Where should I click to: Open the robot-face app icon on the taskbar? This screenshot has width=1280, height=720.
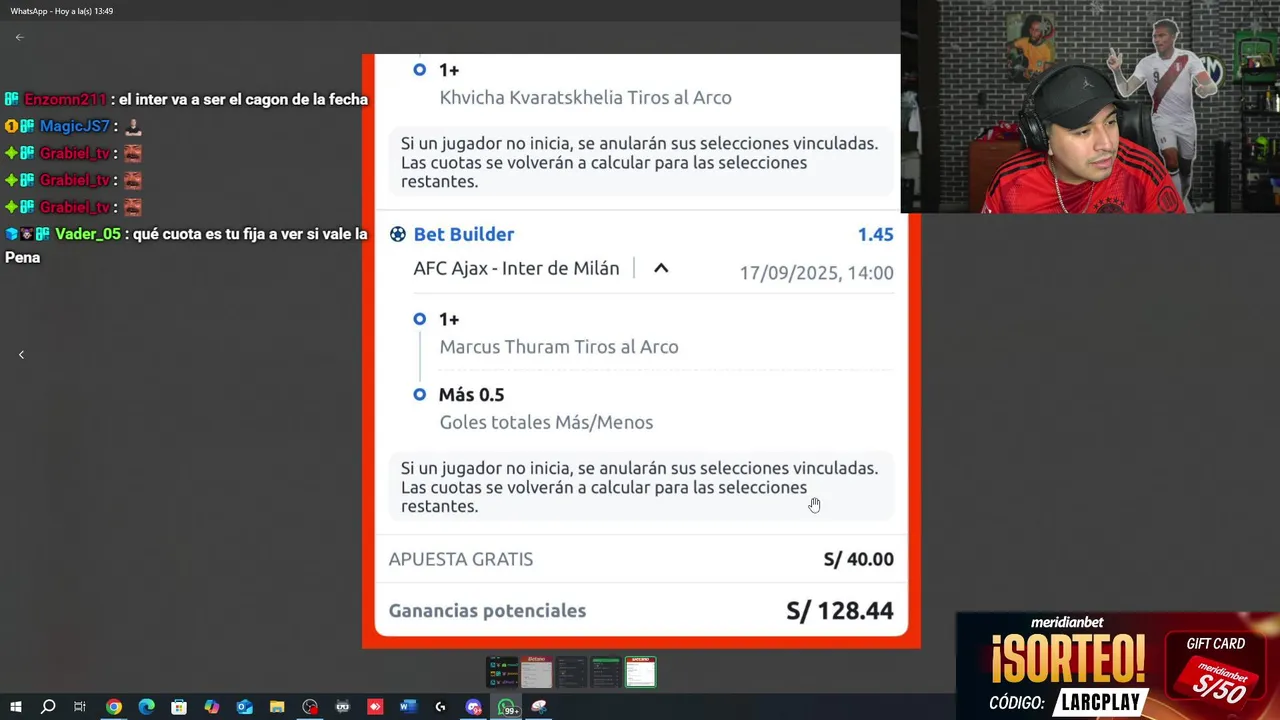(343, 707)
